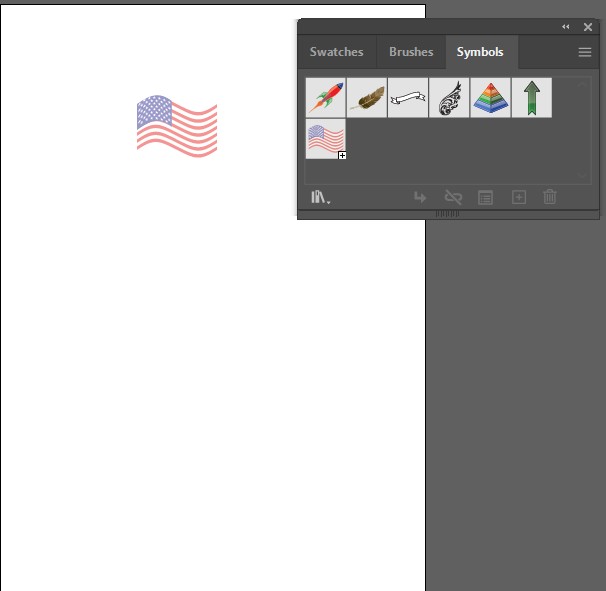Open Symbol Options button
The width and height of the screenshot is (606, 591).
tap(485, 198)
